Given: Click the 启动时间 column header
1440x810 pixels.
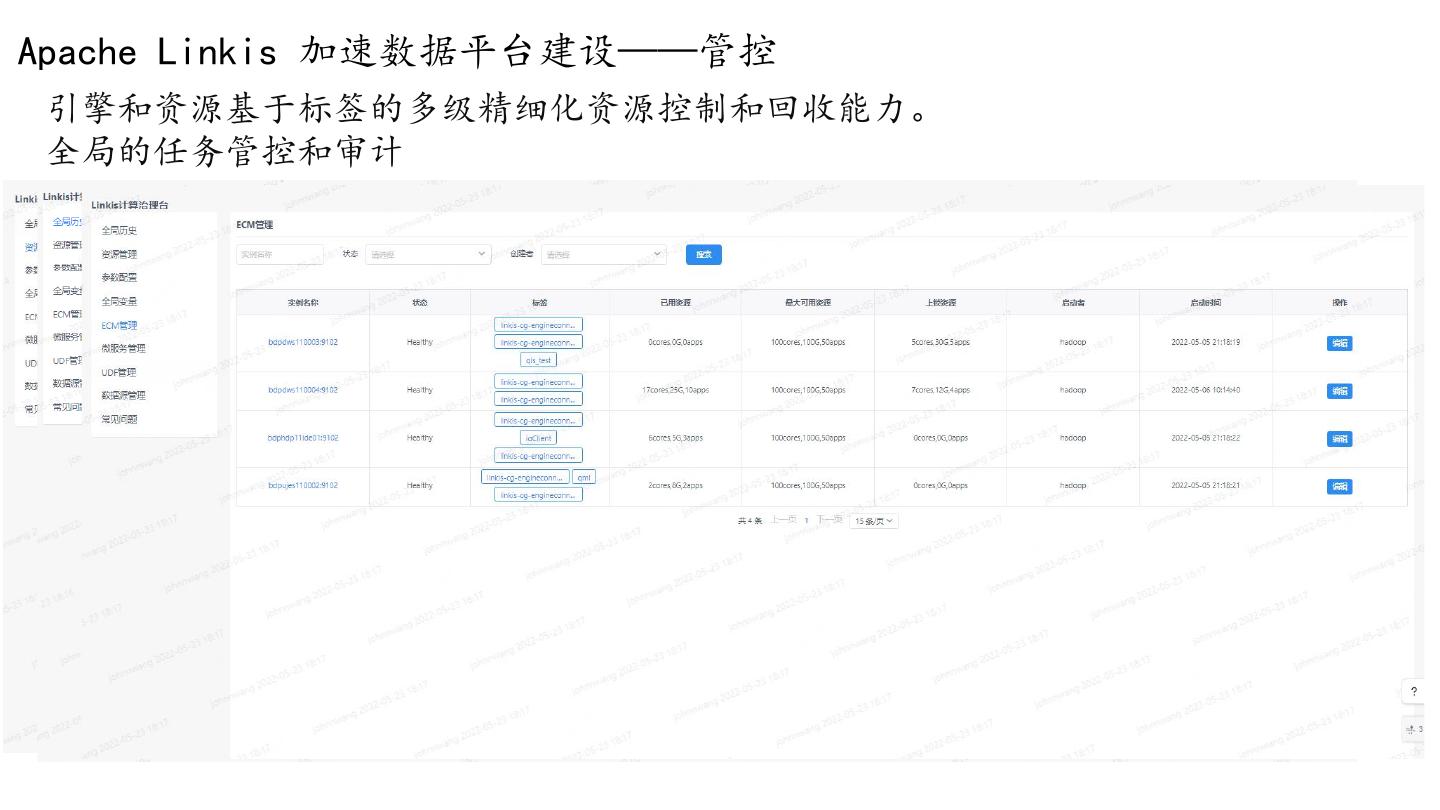Looking at the screenshot, I should pyautogui.click(x=1206, y=302).
